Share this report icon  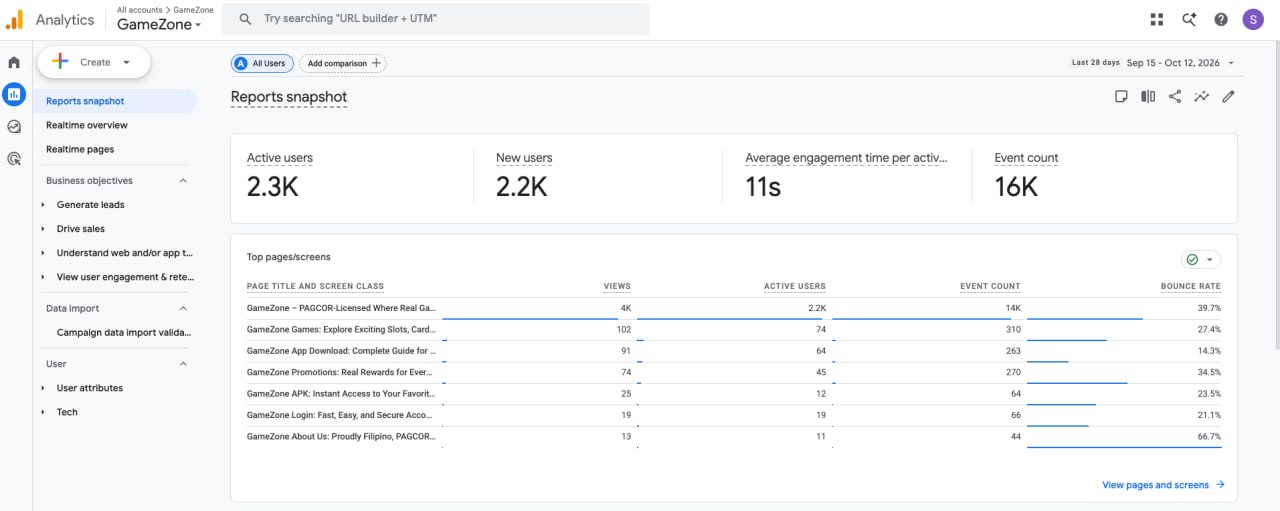tap(1175, 96)
